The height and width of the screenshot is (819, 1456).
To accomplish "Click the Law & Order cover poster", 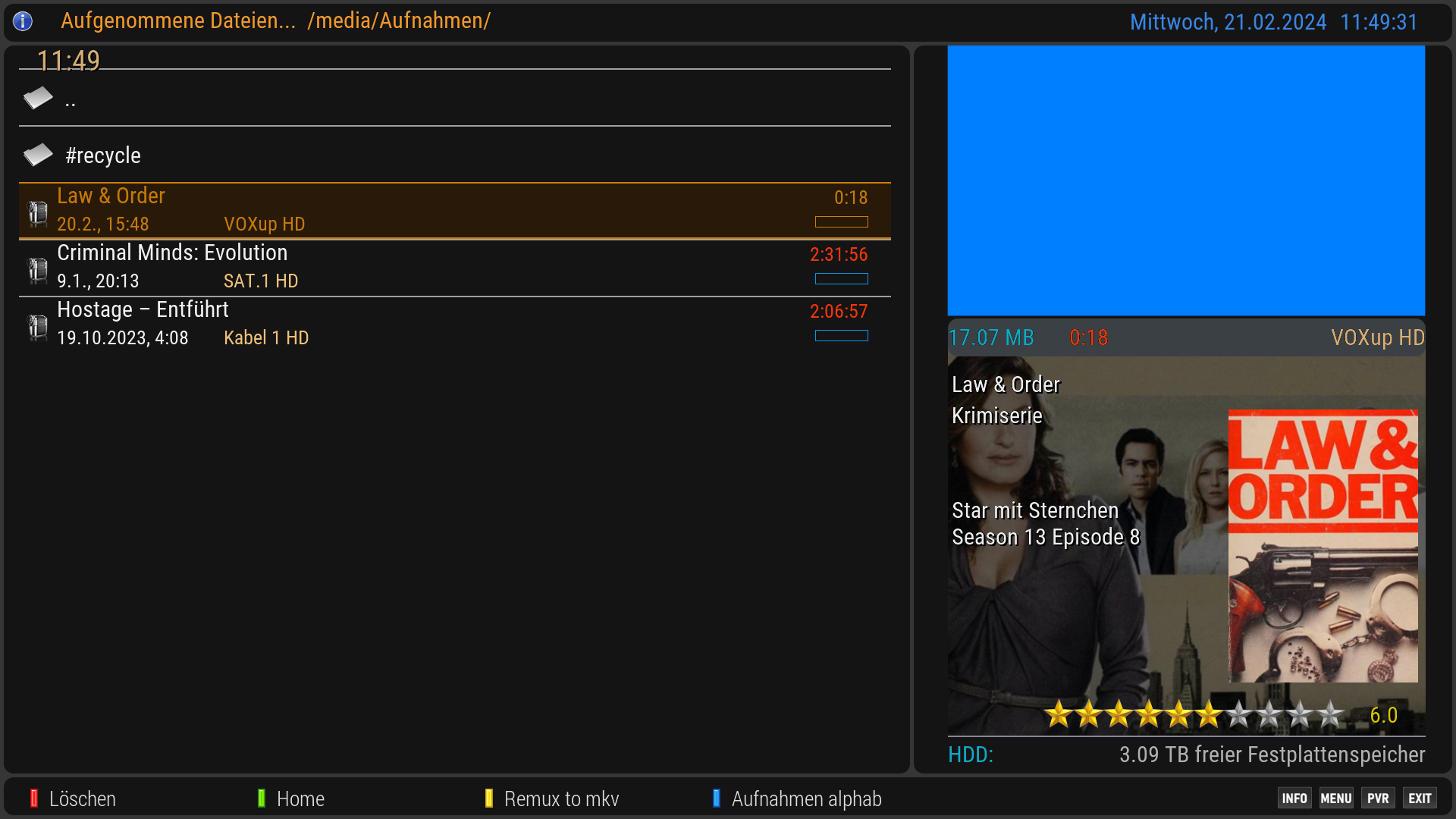I will click(x=1323, y=546).
